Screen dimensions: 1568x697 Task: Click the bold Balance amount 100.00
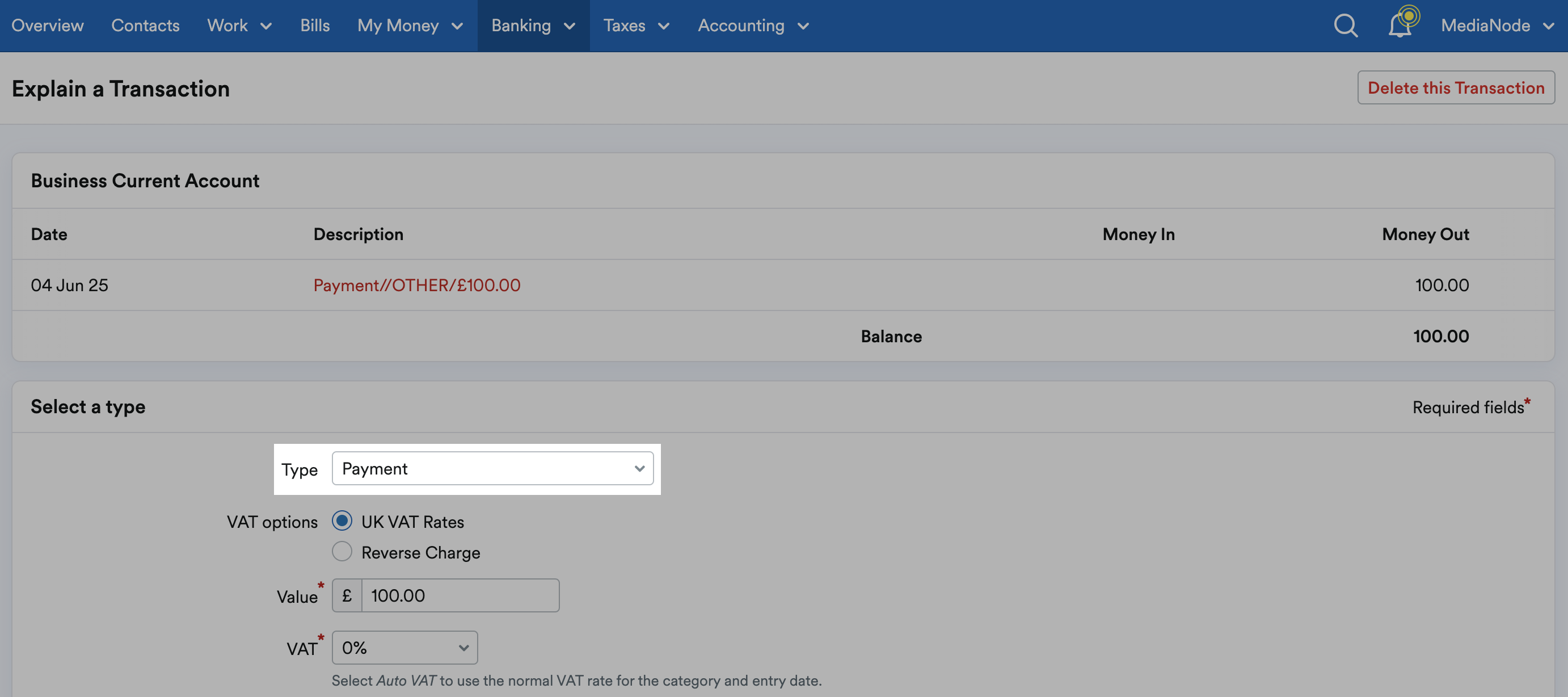1441,337
